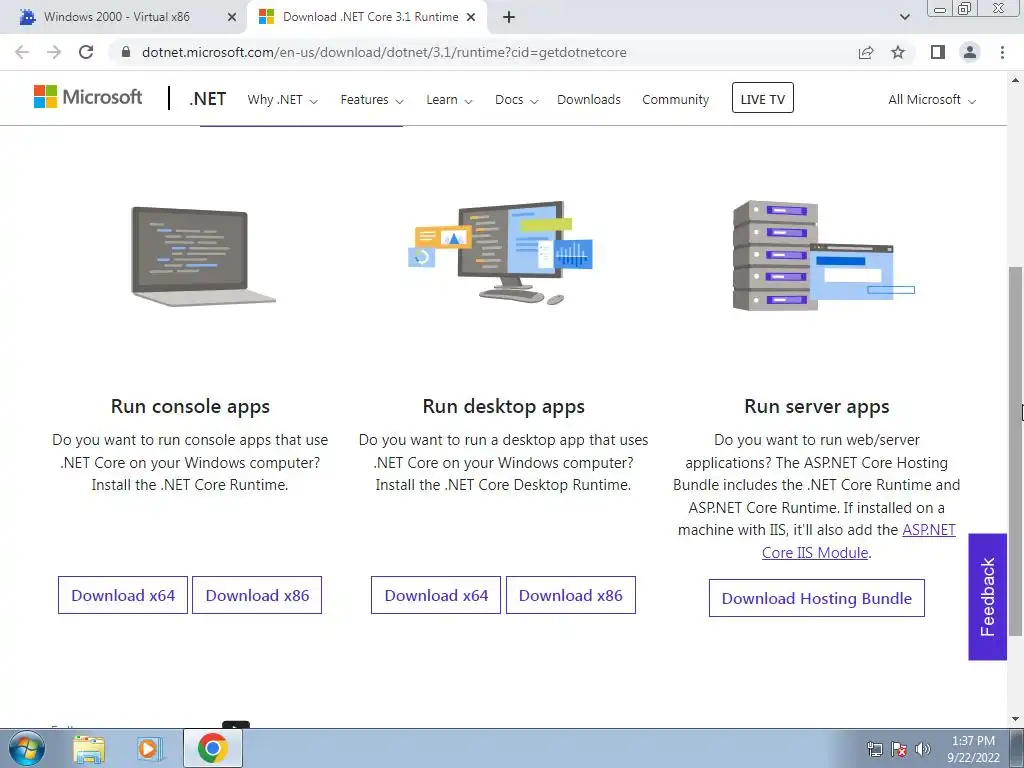Click the laptop console apps illustration
1024x768 pixels.
tap(203, 256)
